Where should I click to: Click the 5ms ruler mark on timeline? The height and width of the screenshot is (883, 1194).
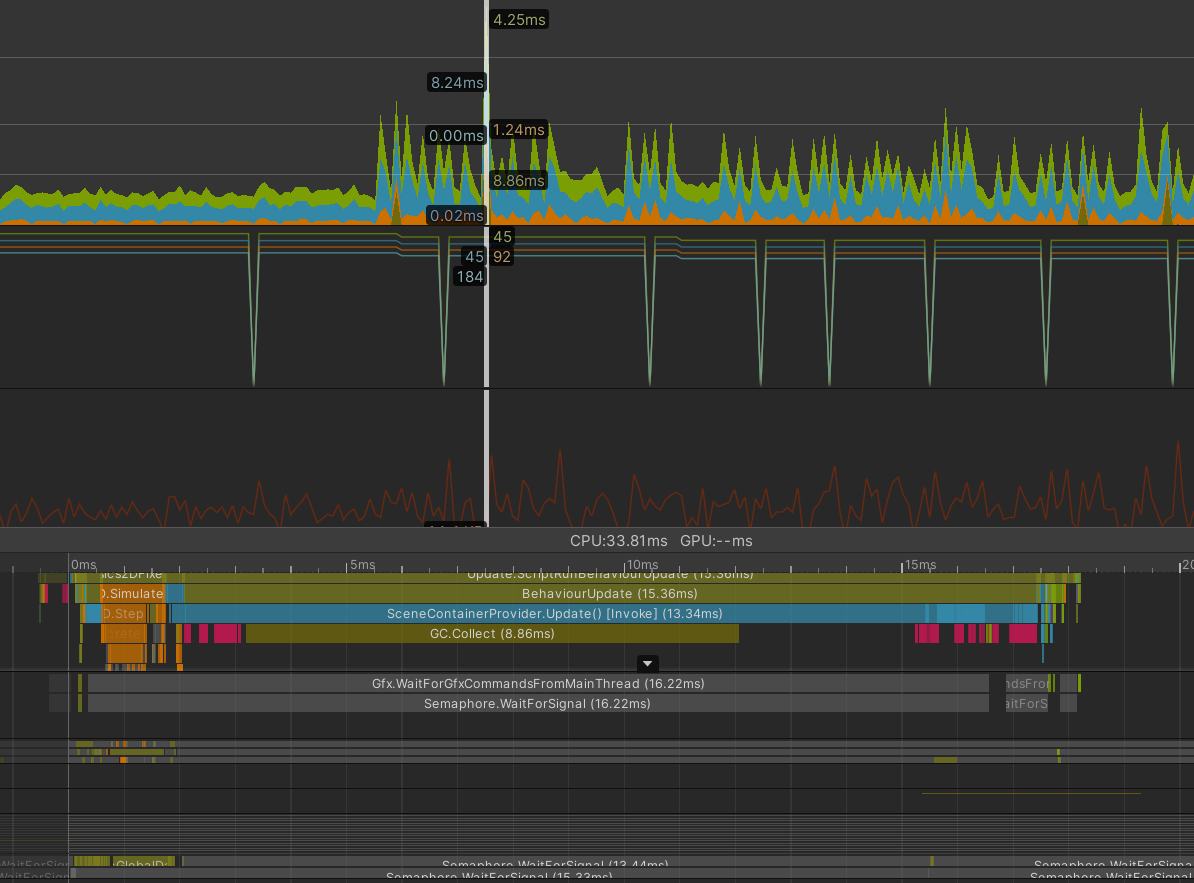(x=362, y=564)
